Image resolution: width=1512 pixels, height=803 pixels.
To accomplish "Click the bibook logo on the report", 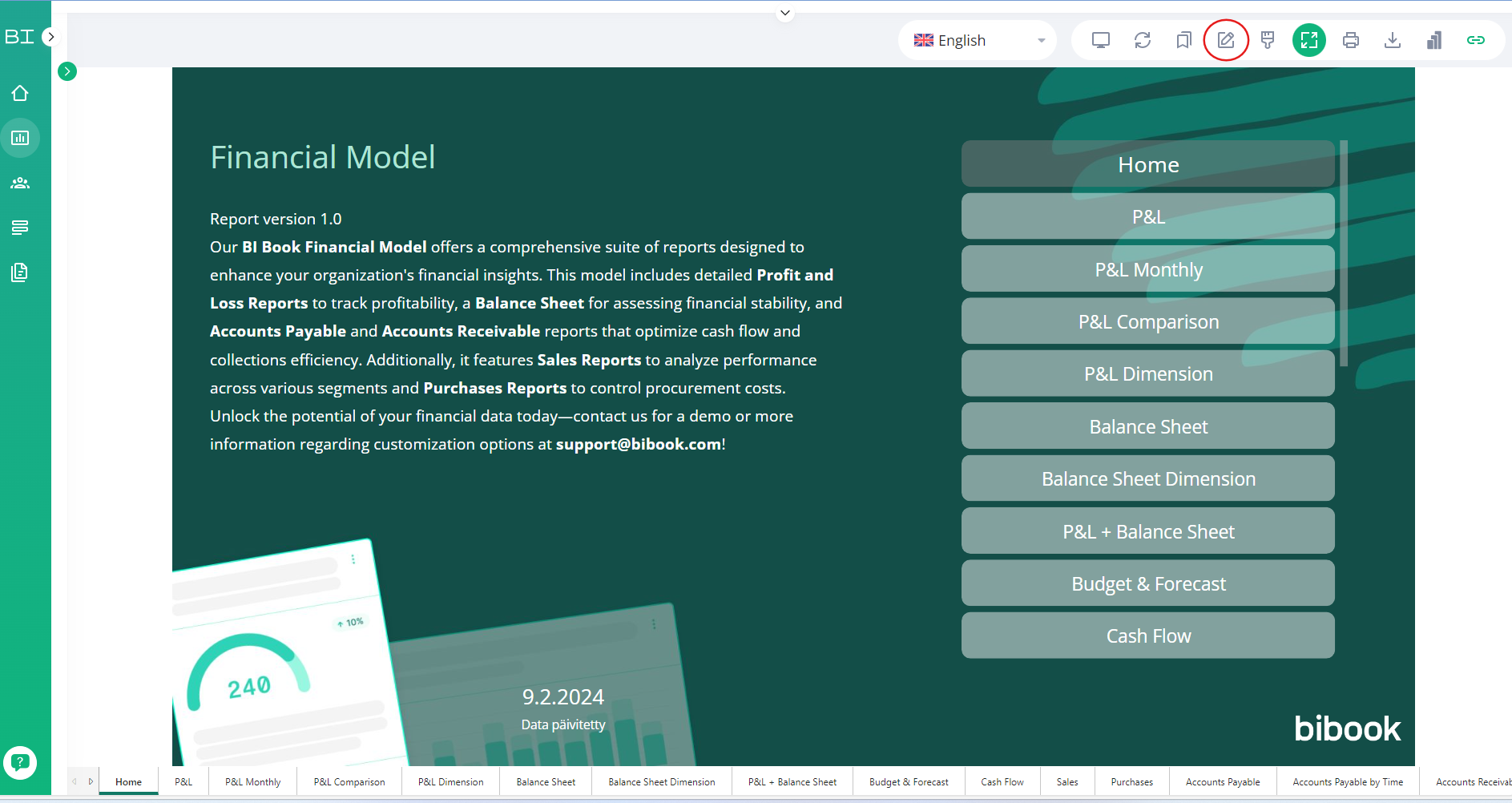I will point(1348,728).
